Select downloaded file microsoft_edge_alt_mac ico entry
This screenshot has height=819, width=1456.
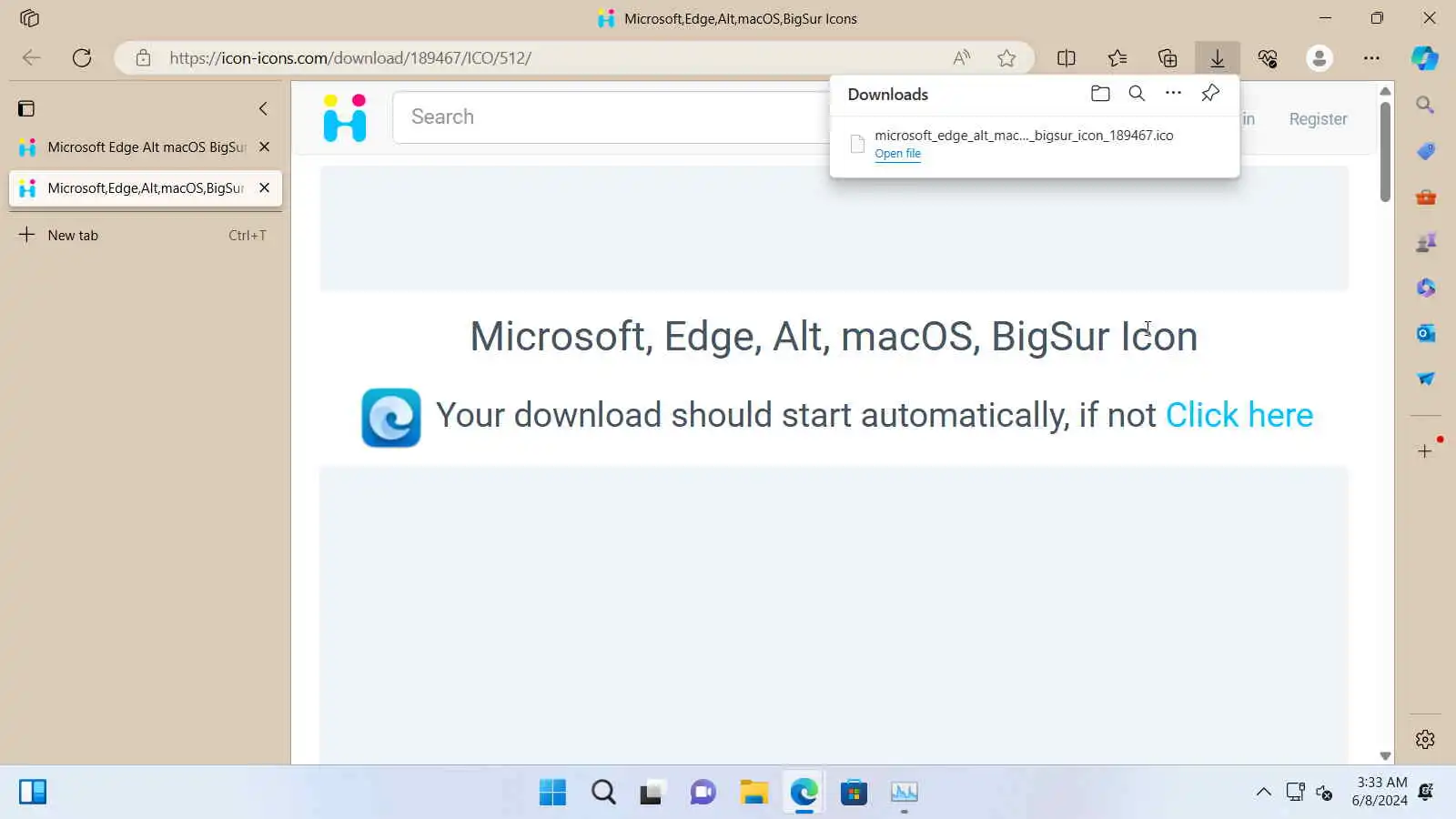[1034, 144]
